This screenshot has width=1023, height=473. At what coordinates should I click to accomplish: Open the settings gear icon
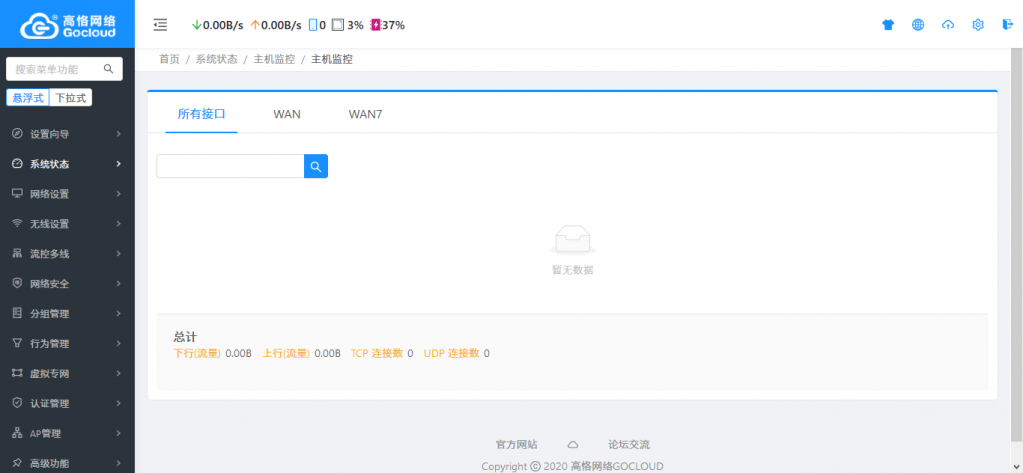point(978,25)
